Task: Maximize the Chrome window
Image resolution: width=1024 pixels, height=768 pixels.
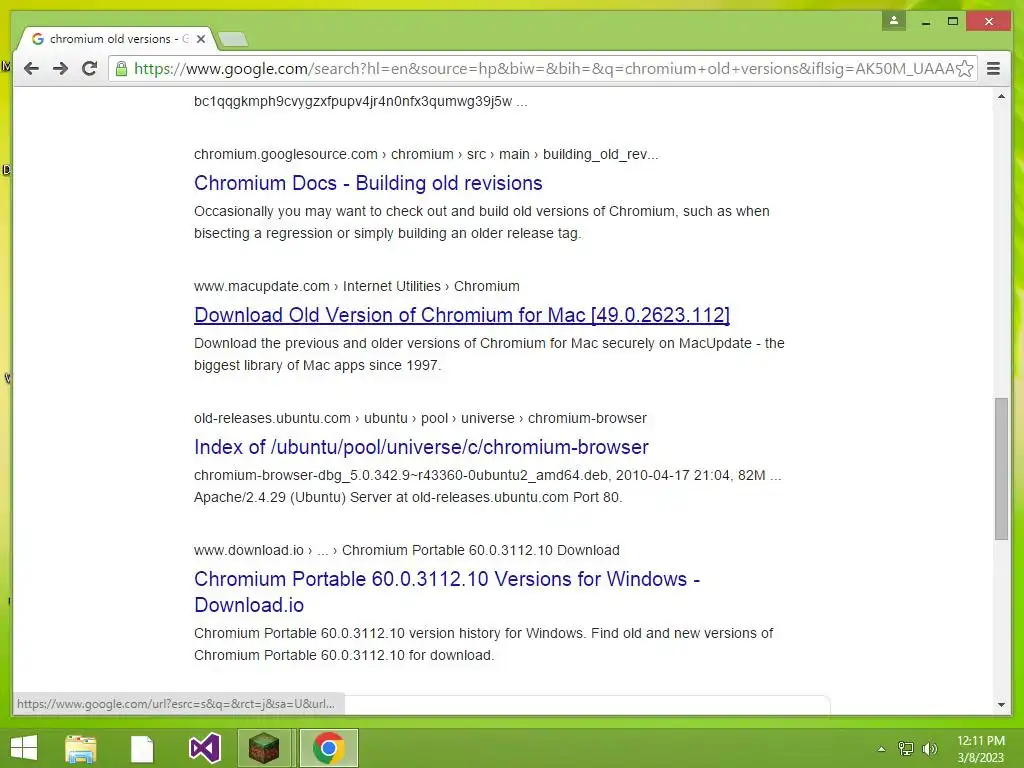Action: click(953, 22)
